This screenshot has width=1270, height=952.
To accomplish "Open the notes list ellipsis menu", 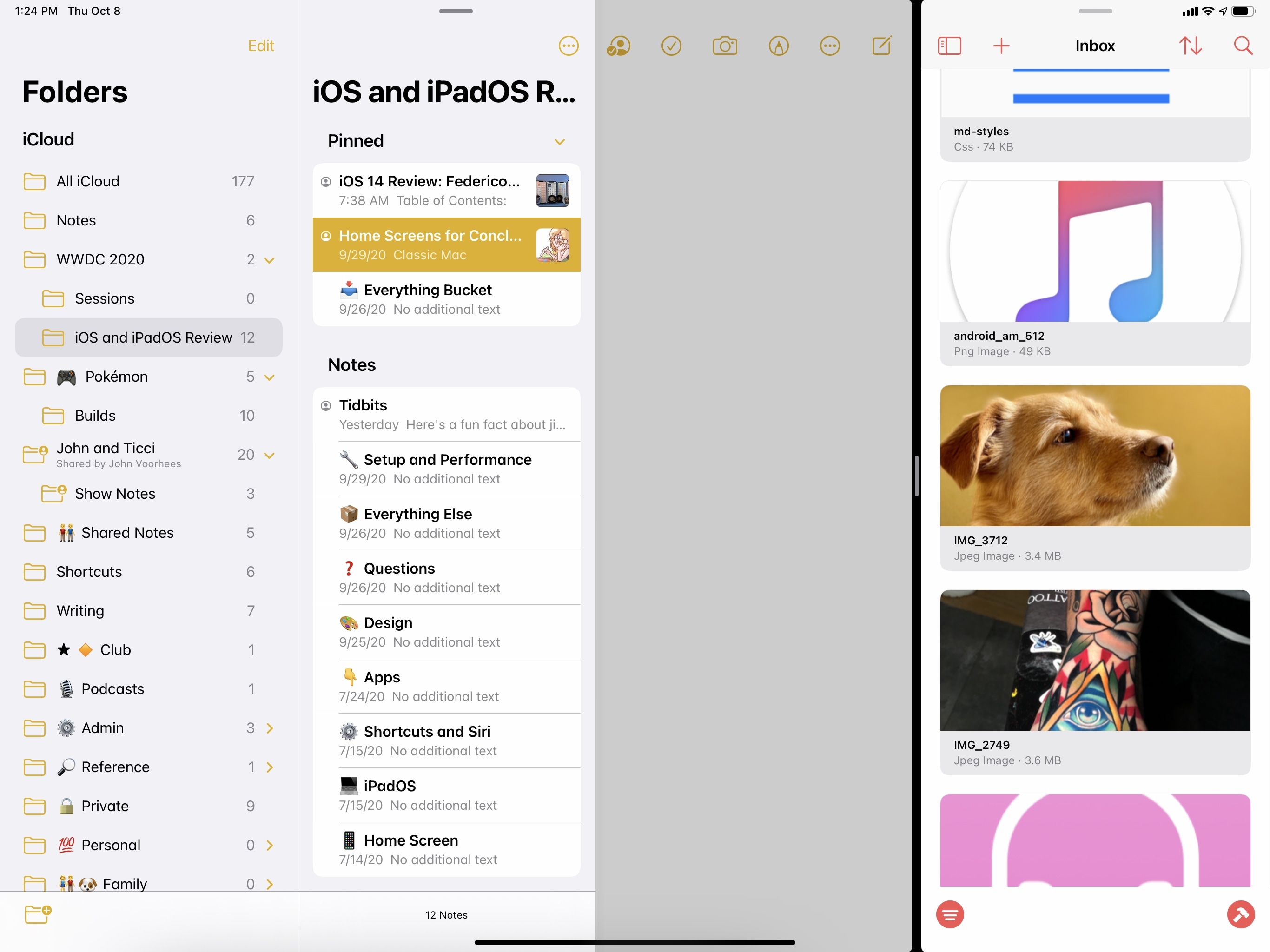I will [x=569, y=46].
